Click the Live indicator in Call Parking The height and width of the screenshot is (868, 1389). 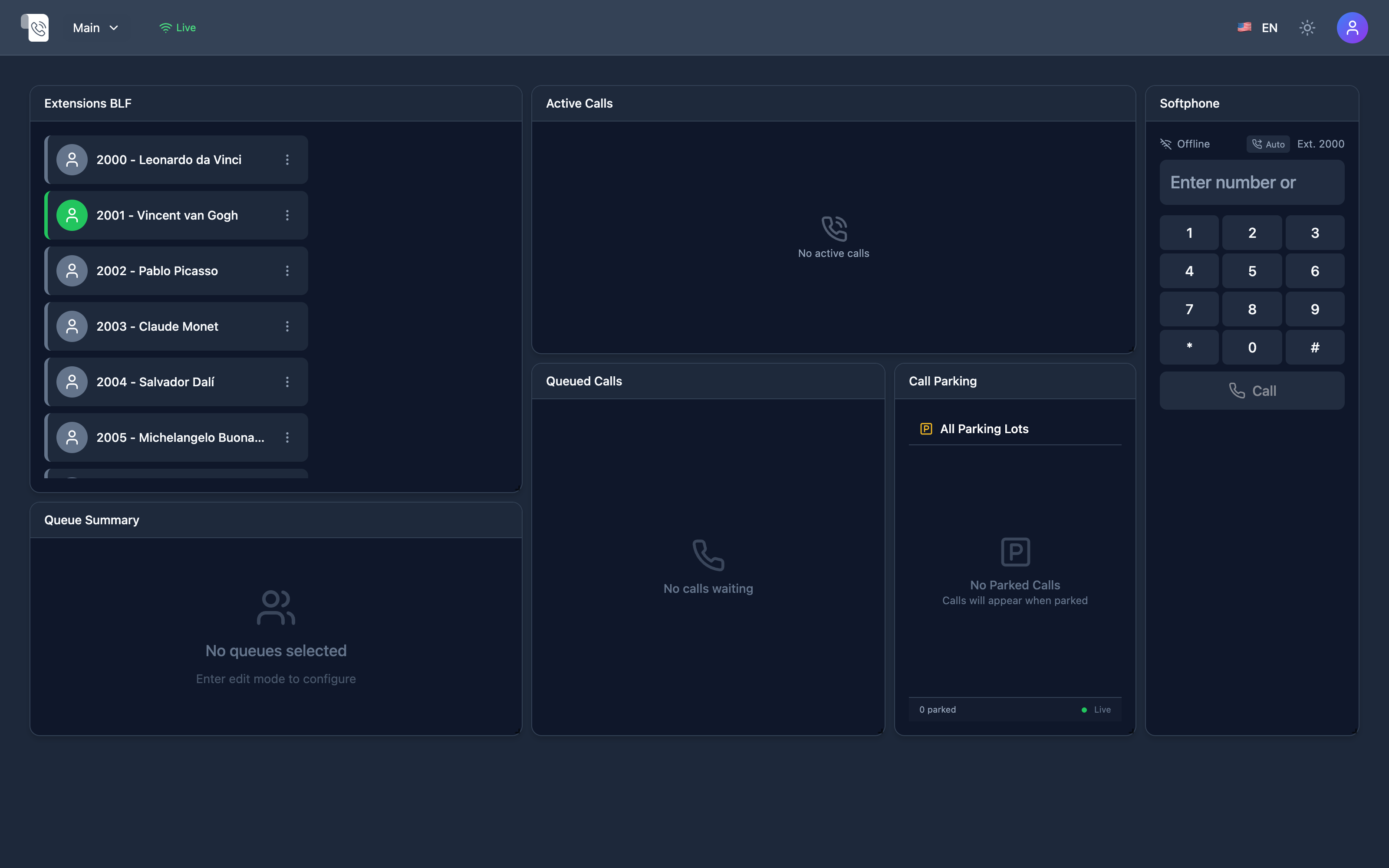(x=1096, y=710)
